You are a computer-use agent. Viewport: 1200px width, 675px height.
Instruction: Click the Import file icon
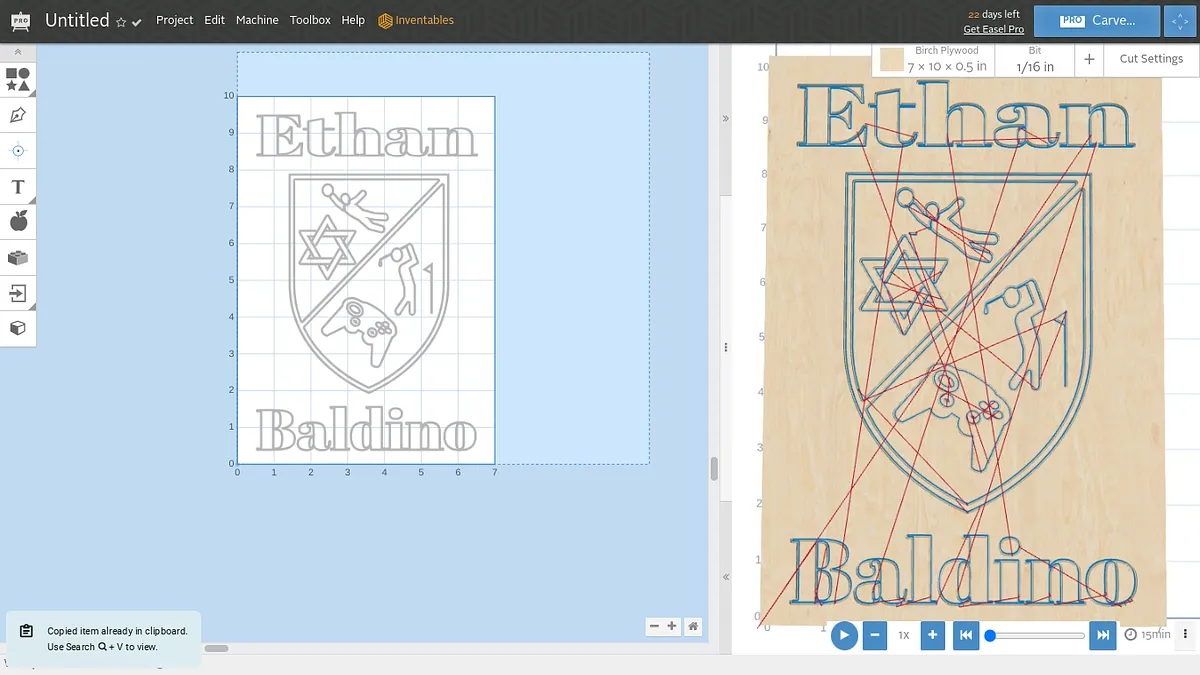(x=18, y=293)
